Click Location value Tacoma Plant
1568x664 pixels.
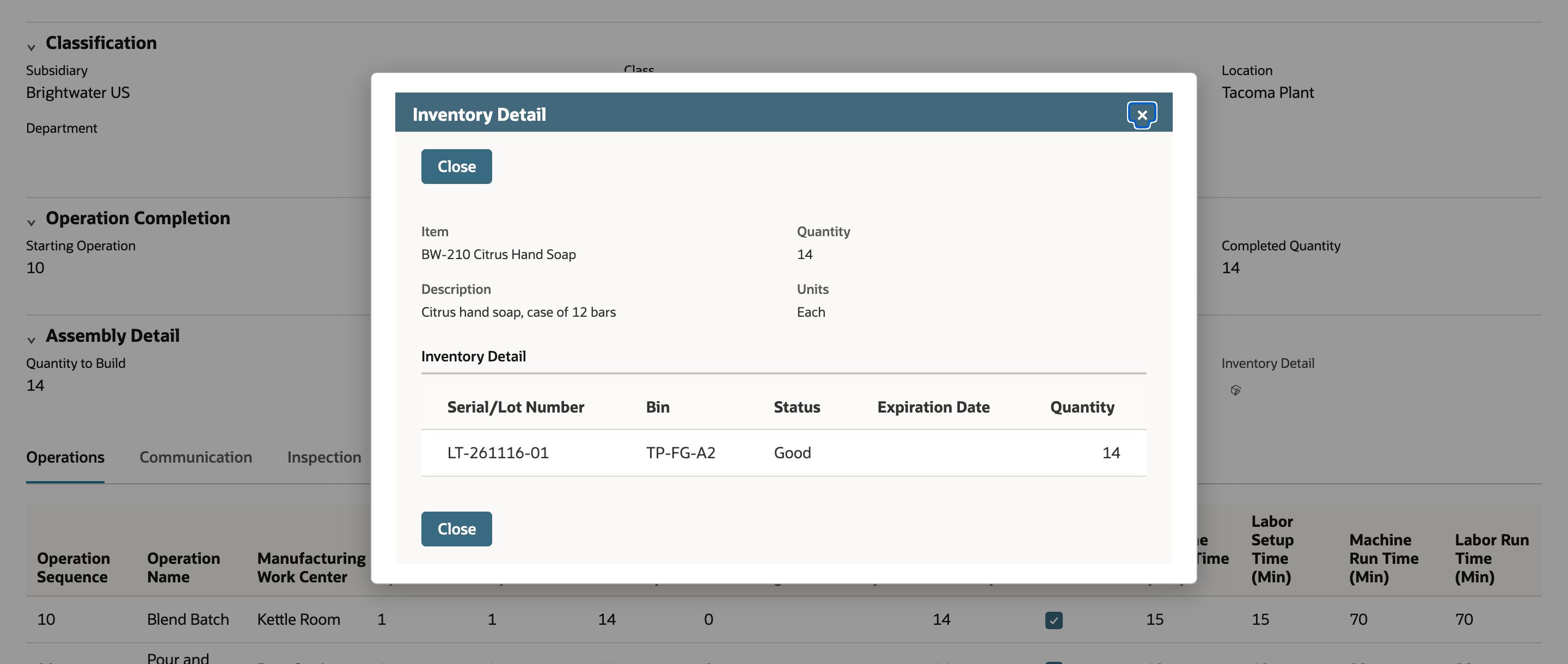[x=1267, y=92]
